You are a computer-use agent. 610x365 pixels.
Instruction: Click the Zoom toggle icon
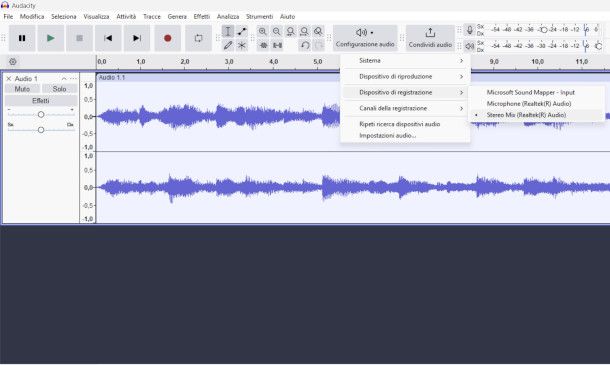point(318,32)
